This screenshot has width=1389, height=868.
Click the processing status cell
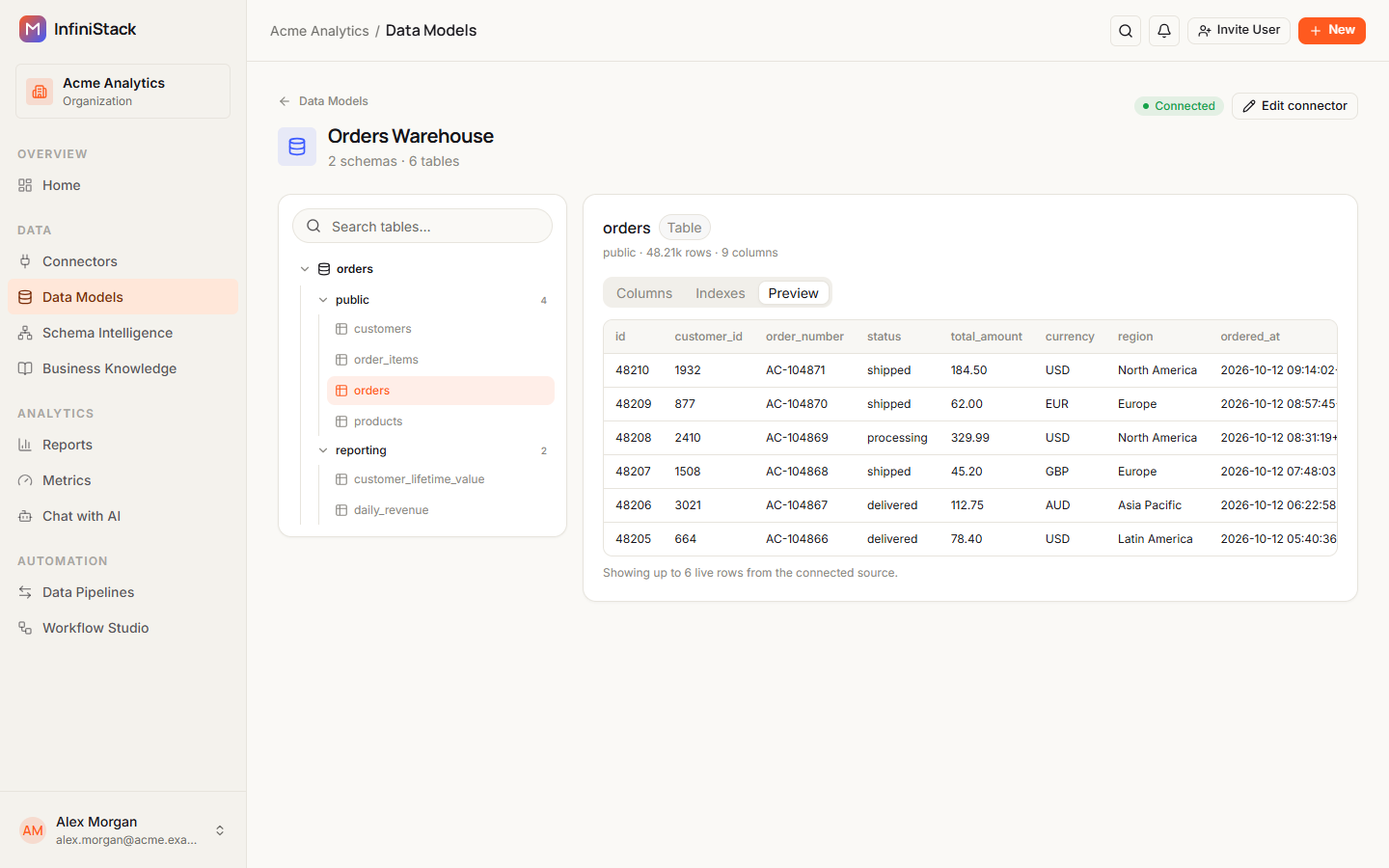[x=897, y=438]
